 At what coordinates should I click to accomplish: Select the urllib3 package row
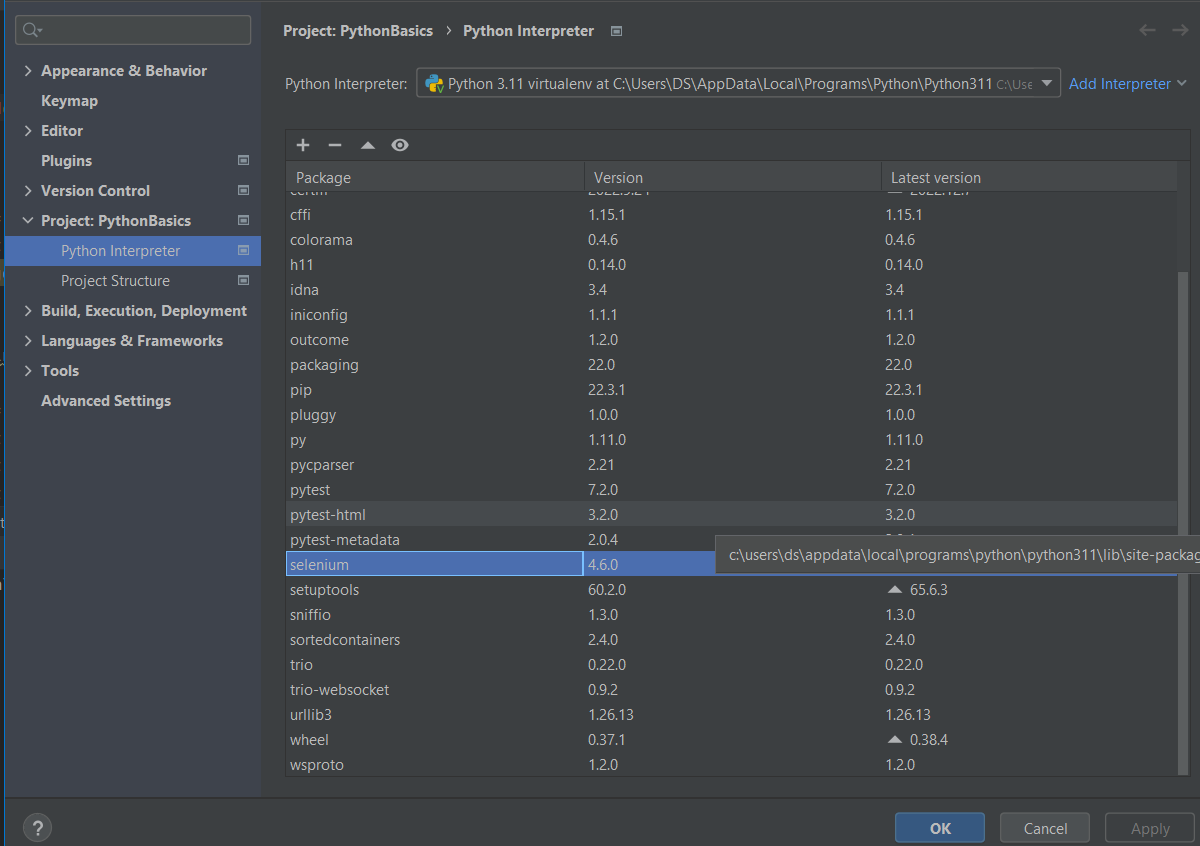[730, 715]
